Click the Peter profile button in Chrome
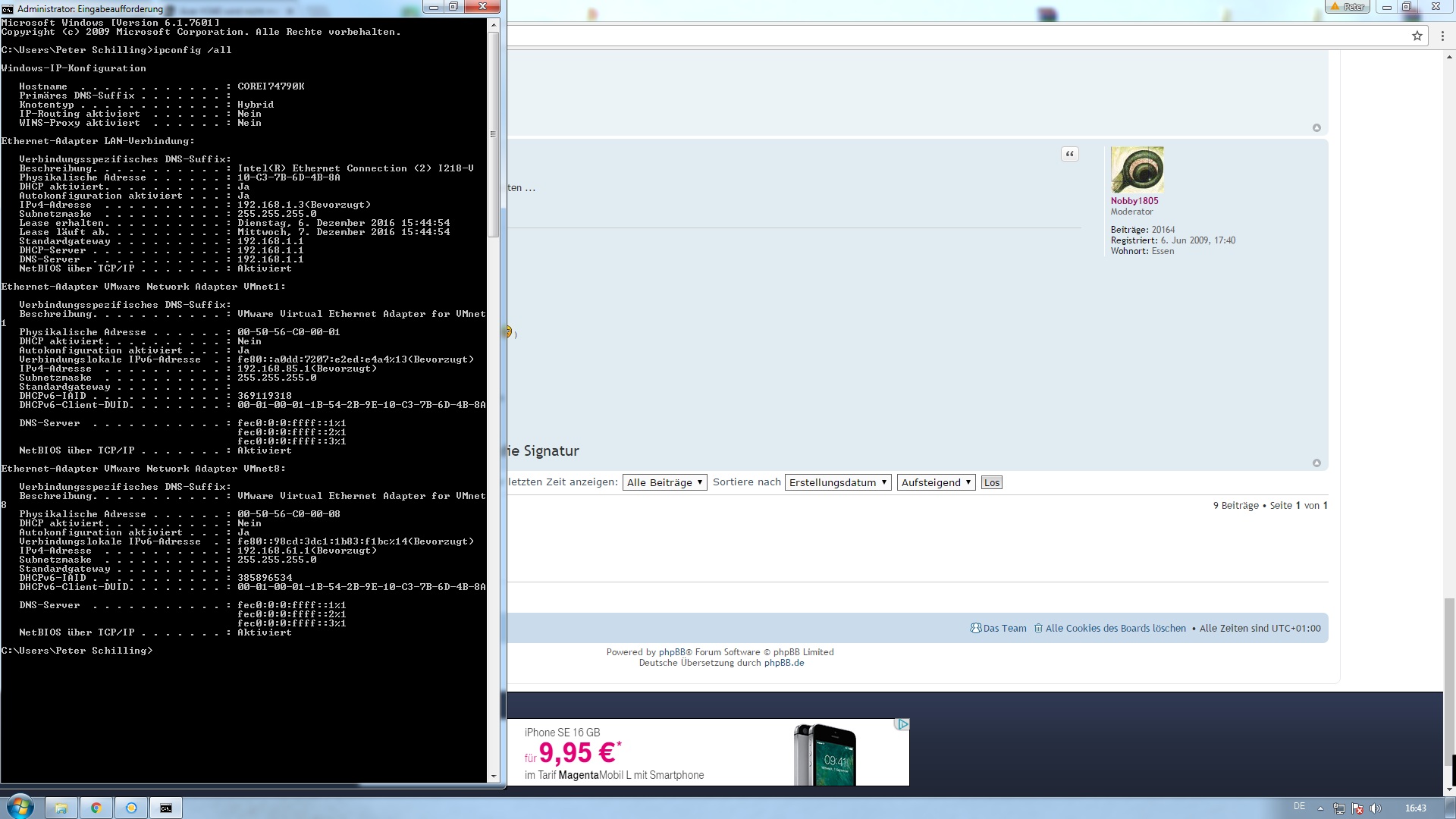Viewport: 1456px width, 819px height. (x=1347, y=6)
